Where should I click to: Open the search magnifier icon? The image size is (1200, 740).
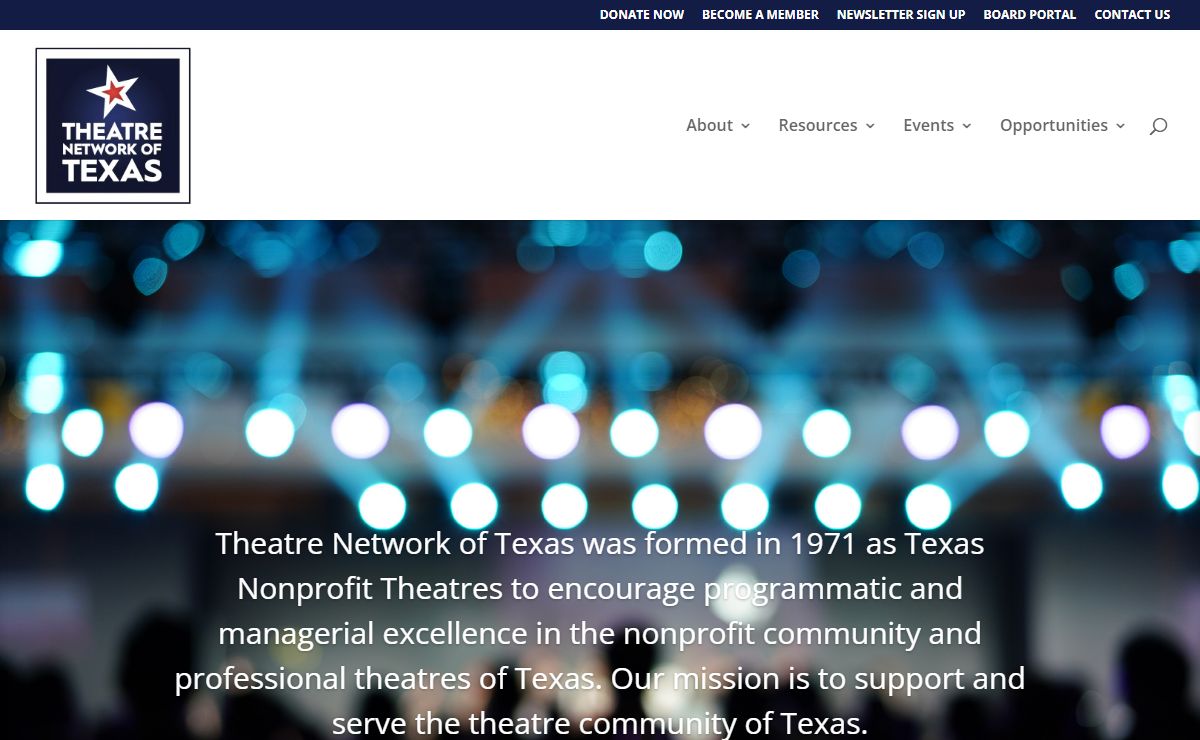pyautogui.click(x=1158, y=126)
